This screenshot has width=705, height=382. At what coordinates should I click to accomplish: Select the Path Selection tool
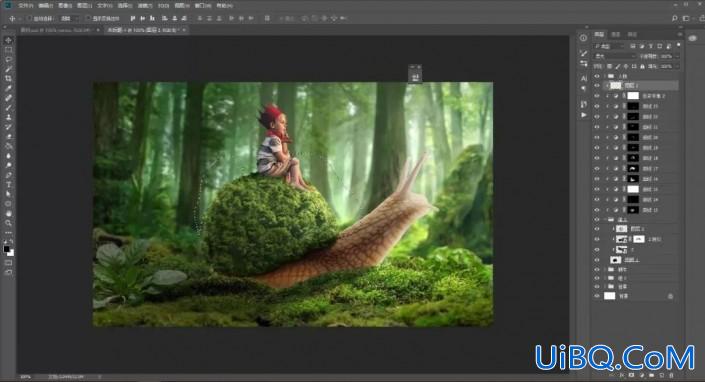point(9,194)
